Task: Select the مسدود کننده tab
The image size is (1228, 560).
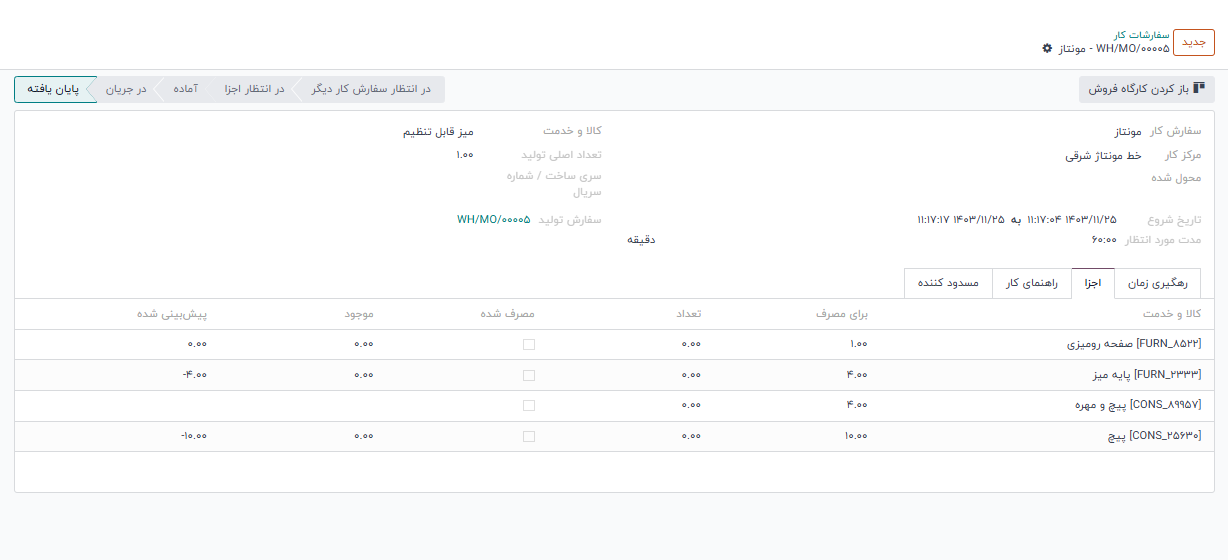Action: 947,284
